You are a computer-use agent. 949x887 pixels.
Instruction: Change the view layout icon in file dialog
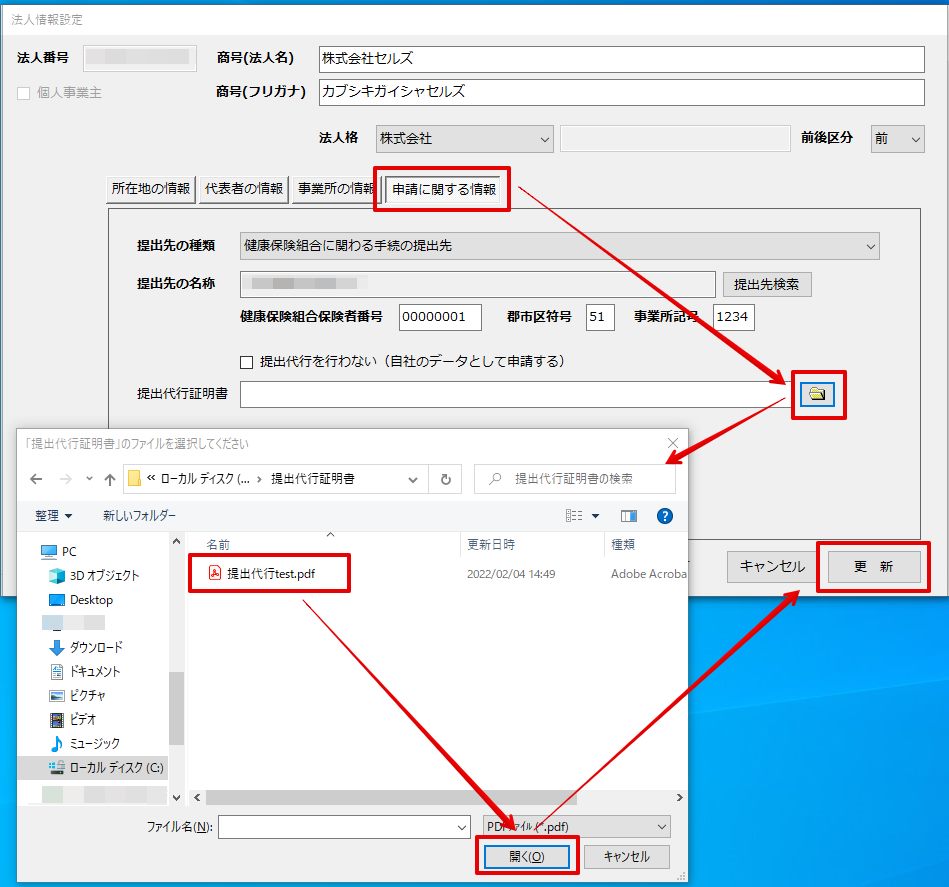(x=574, y=516)
